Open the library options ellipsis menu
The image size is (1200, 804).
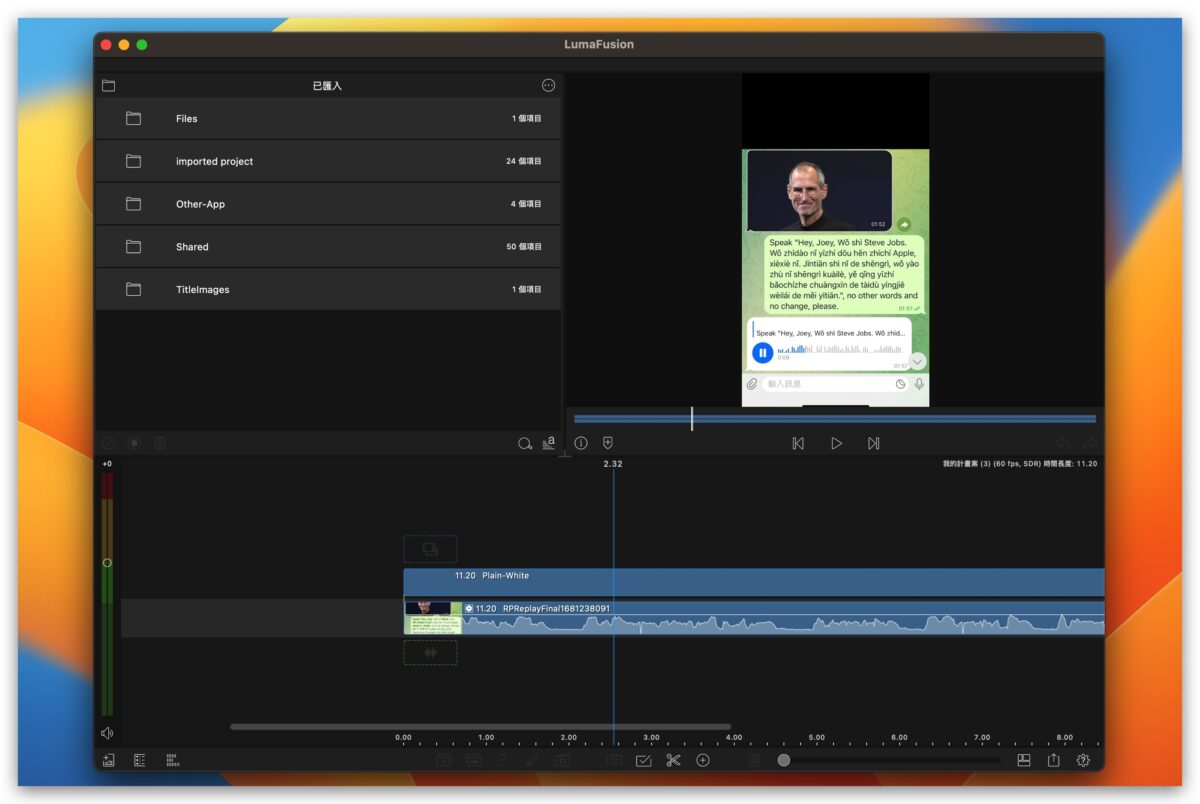[x=548, y=86]
